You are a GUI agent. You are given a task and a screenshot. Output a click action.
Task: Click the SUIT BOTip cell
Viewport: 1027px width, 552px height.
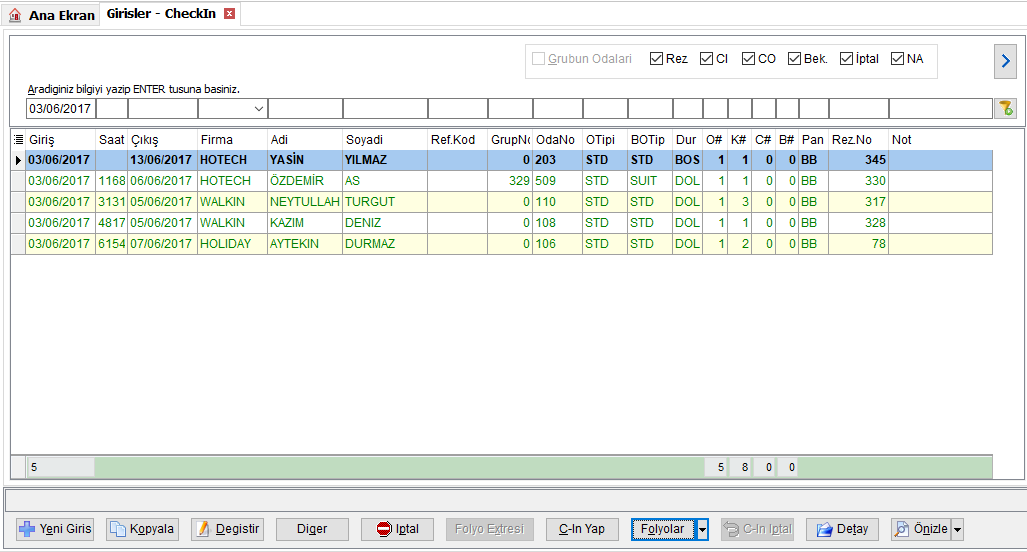click(x=650, y=181)
